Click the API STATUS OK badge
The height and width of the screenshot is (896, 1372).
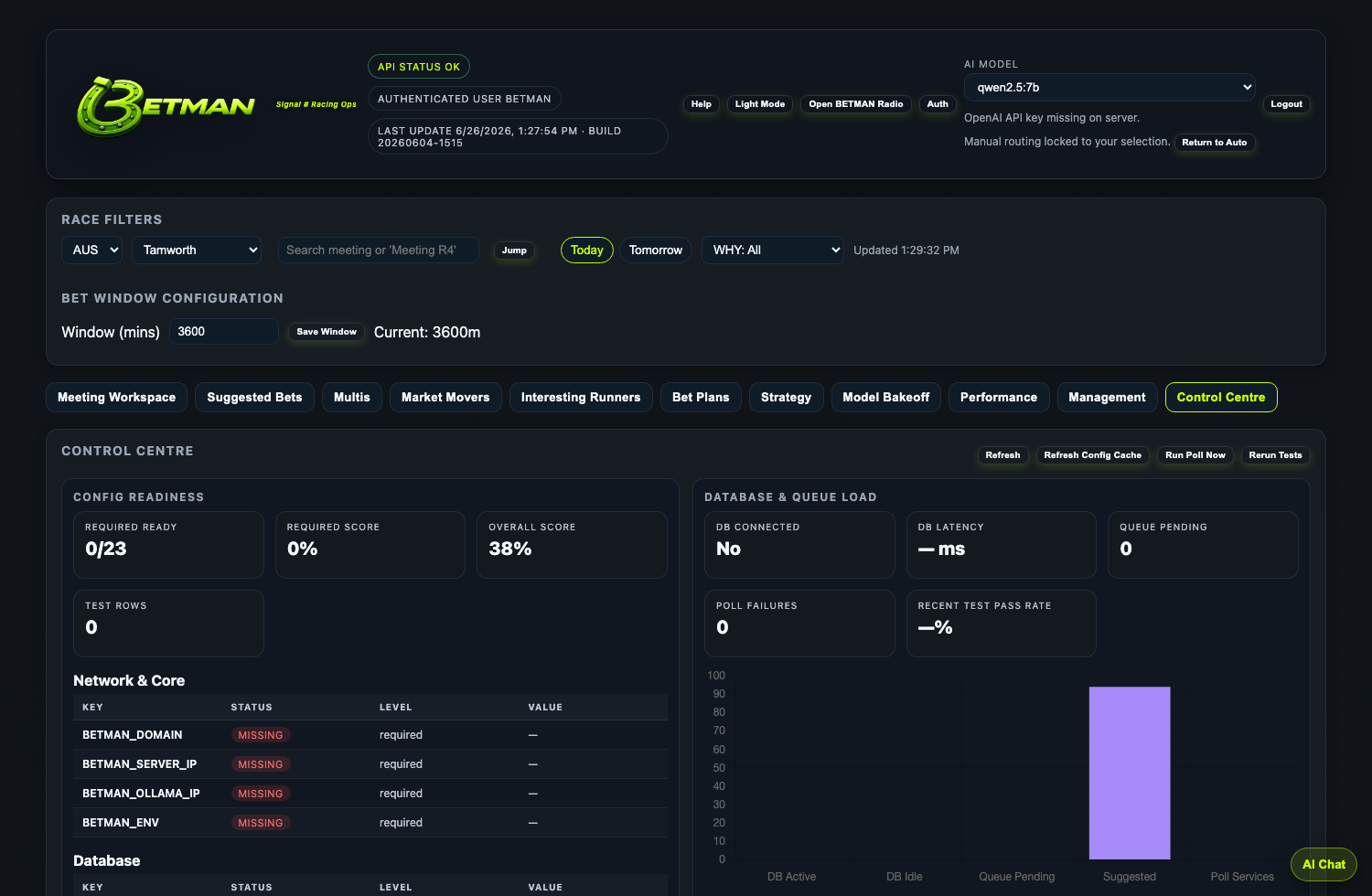tap(419, 67)
